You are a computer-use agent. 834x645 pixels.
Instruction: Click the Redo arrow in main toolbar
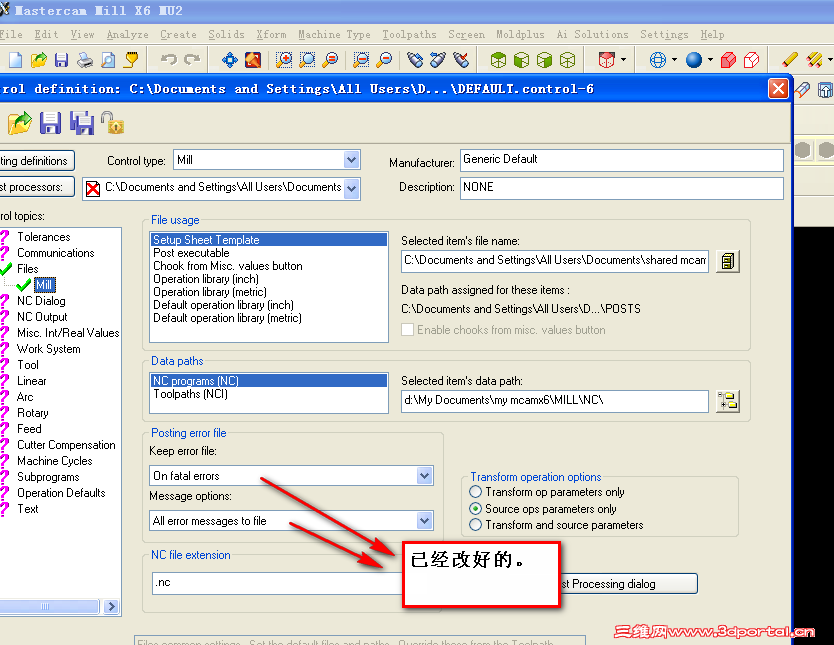point(192,59)
